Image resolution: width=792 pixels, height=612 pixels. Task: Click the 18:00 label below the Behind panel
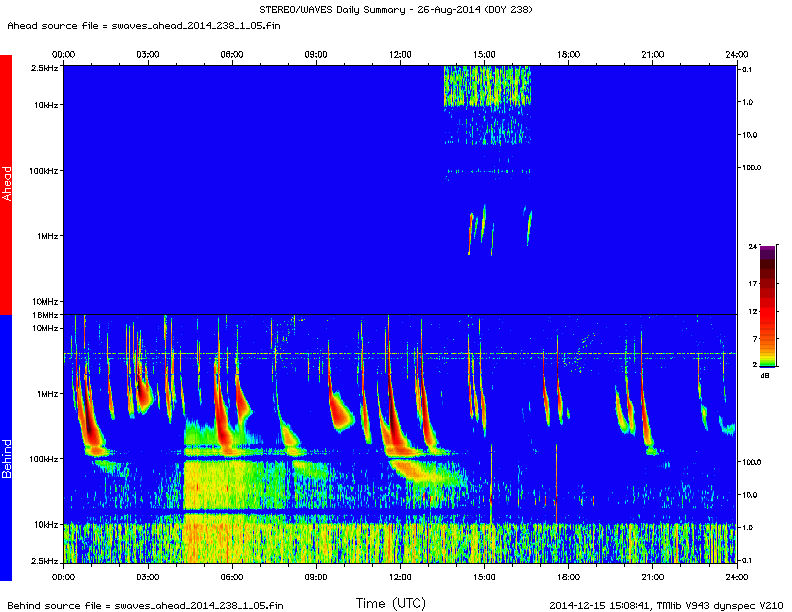pos(568,577)
